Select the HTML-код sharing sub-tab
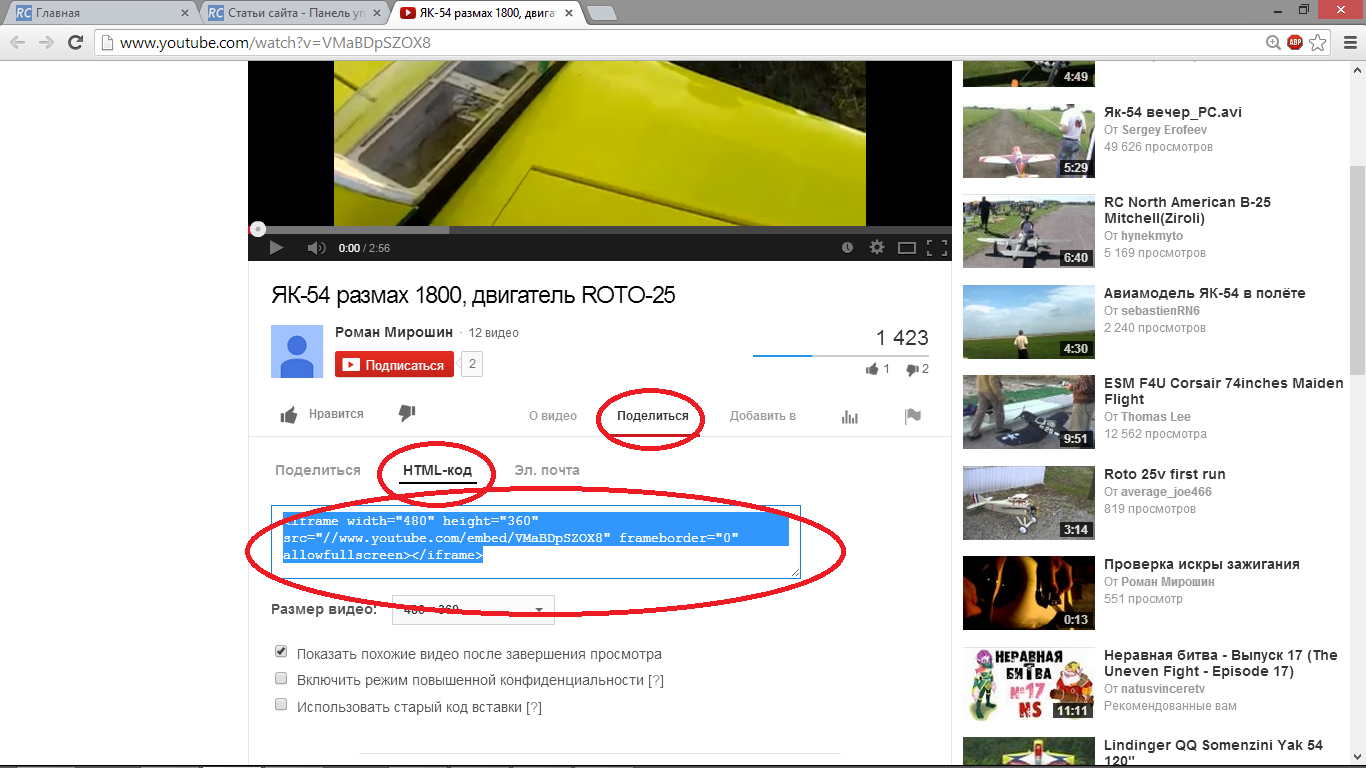Image resolution: width=1366 pixels, height=768 pixels. point(437,470)
